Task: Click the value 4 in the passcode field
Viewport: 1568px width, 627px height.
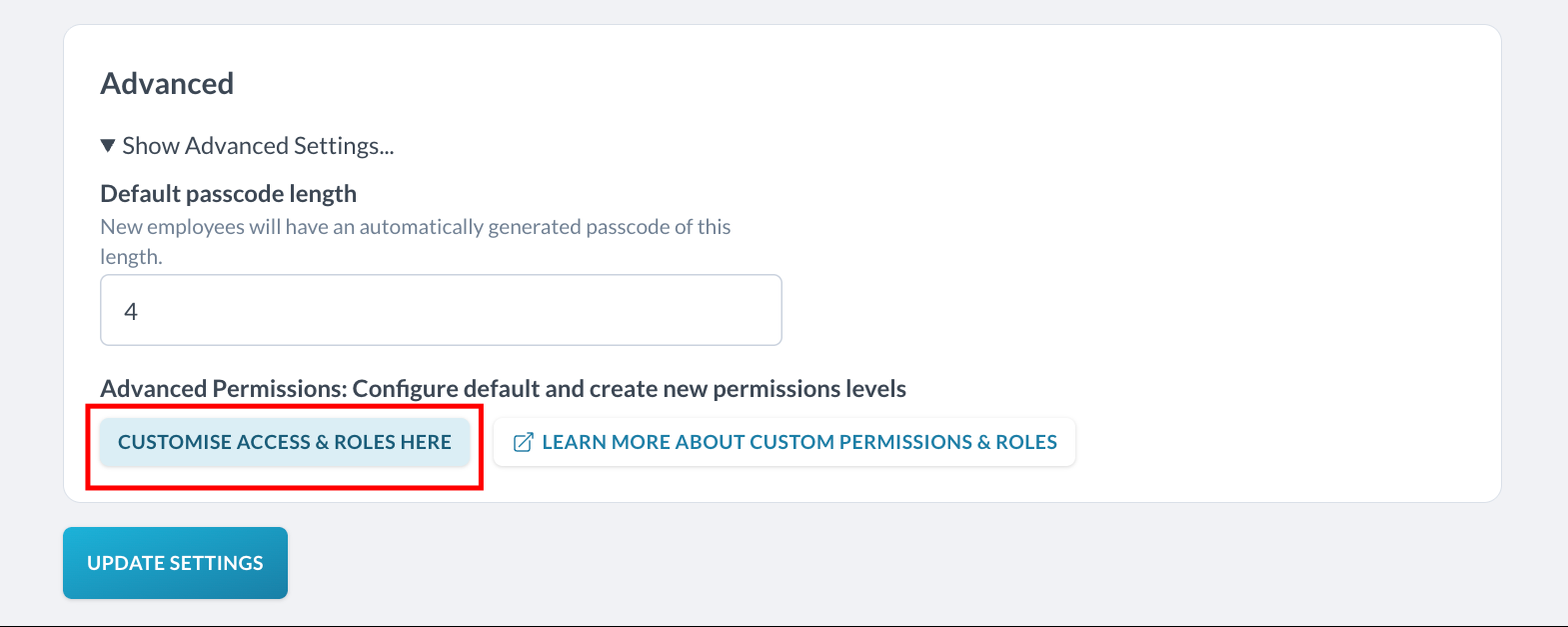Action: pyautogui.click(x=131, y=312)
